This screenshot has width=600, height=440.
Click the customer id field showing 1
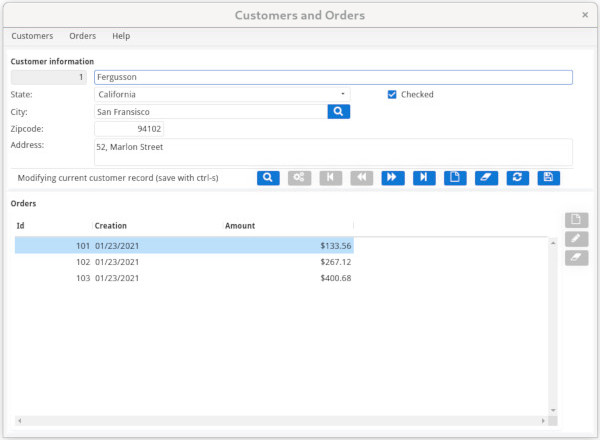click(x=49, y=77)
